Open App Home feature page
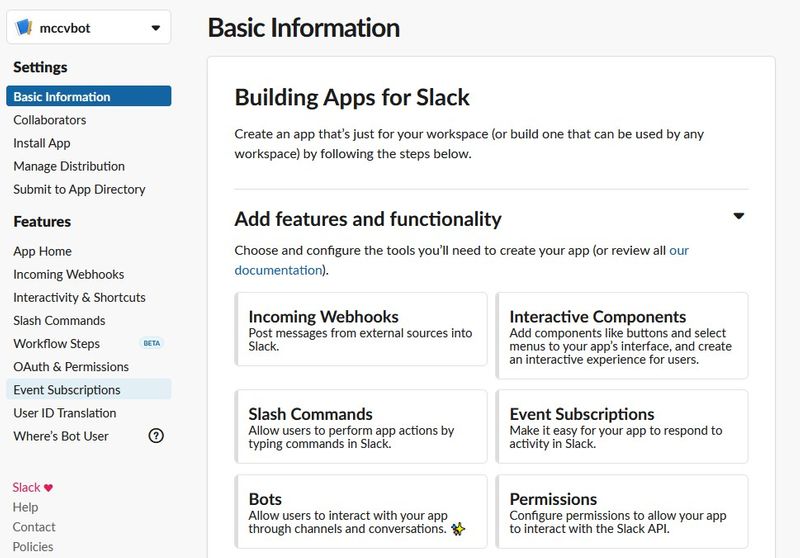Image resolution: width=800 pixels, height=558 pixels. point(42,251)
